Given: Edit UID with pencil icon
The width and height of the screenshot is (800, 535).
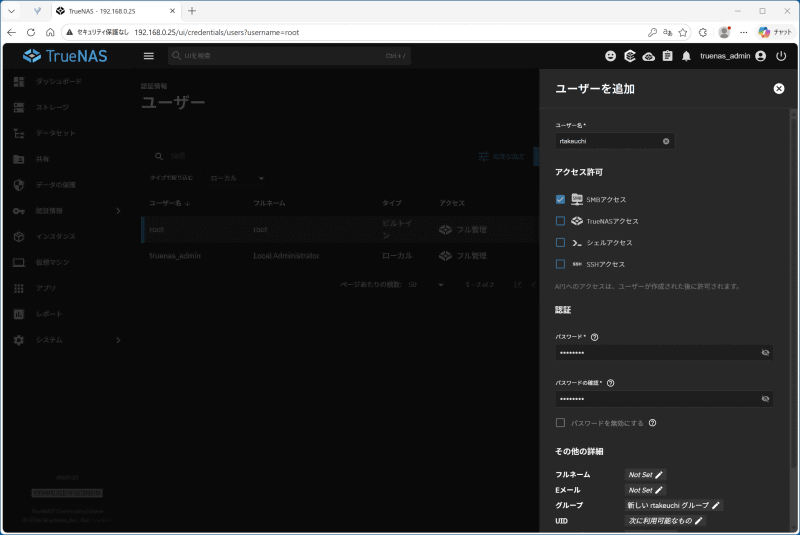Looking at the screenshot, I should (x=699, y=521).
